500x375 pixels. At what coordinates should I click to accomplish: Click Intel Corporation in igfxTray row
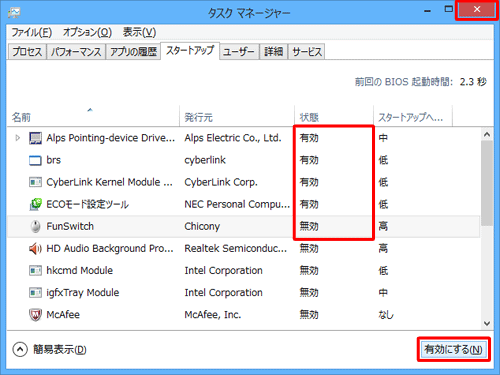[x=224, y=293]
